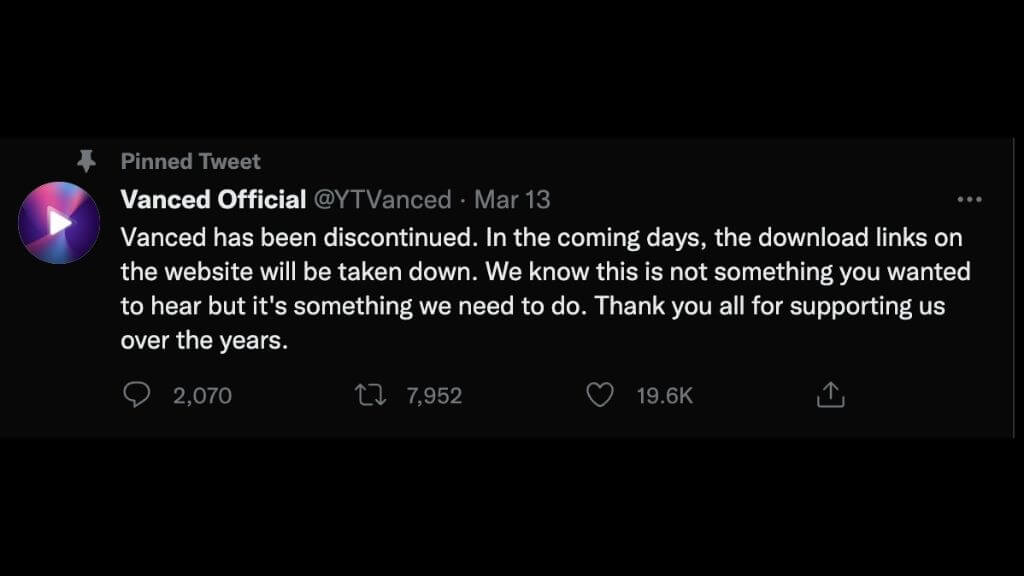Screen dimensions: 1024x576
Task: Click the share arrow icon
Action: (x=830, y=396)
